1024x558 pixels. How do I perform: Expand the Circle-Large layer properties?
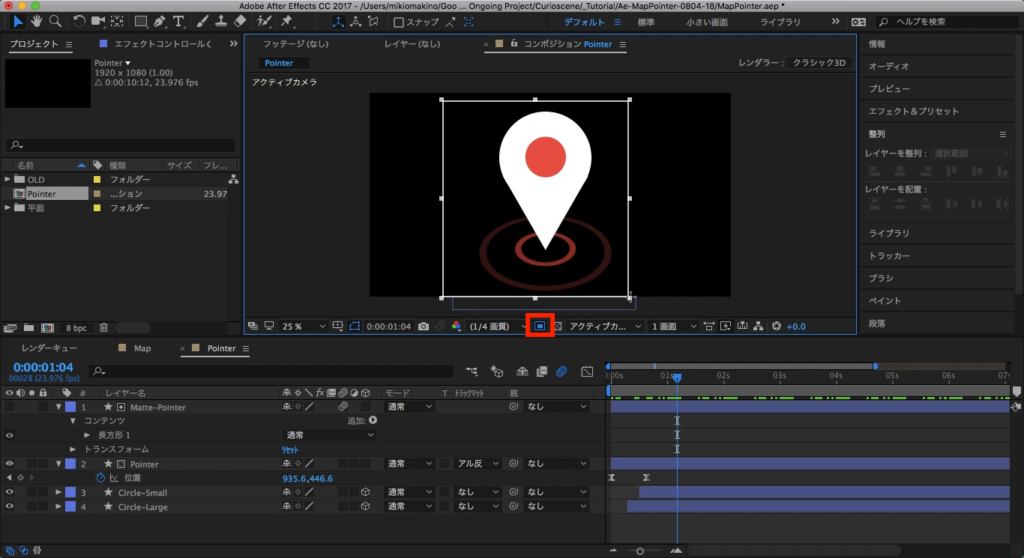[x=58, y=507]
